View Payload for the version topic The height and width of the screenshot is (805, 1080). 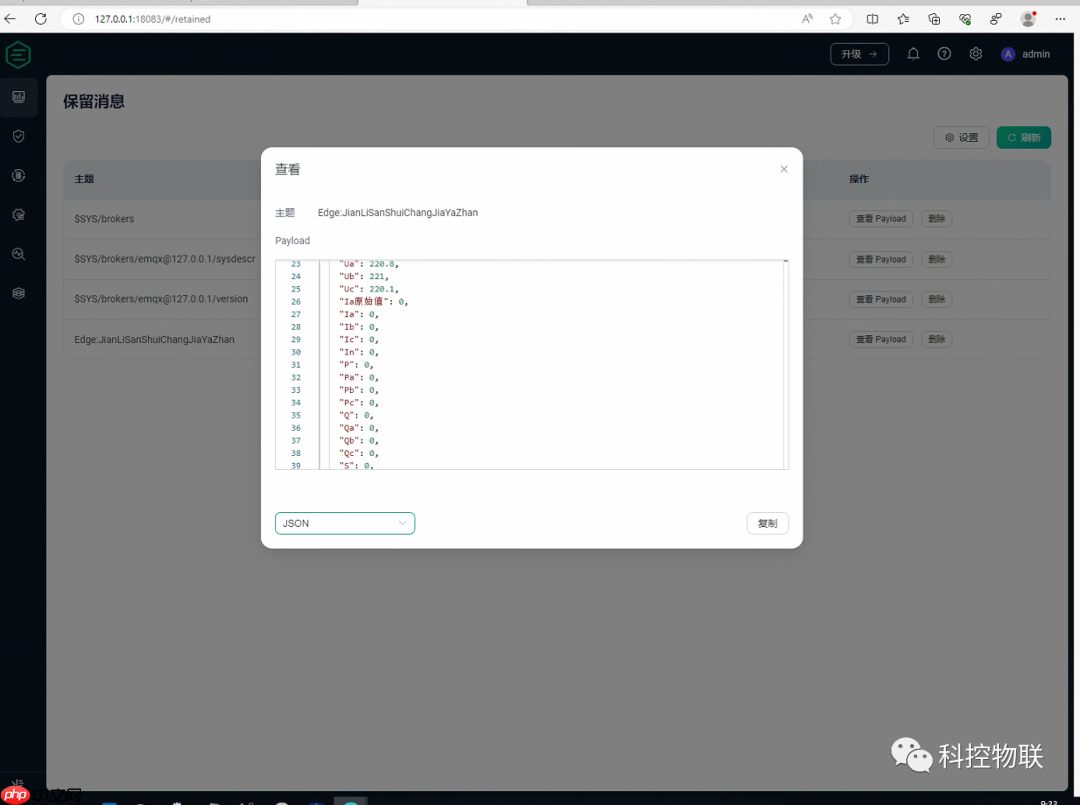click(881, 300)
